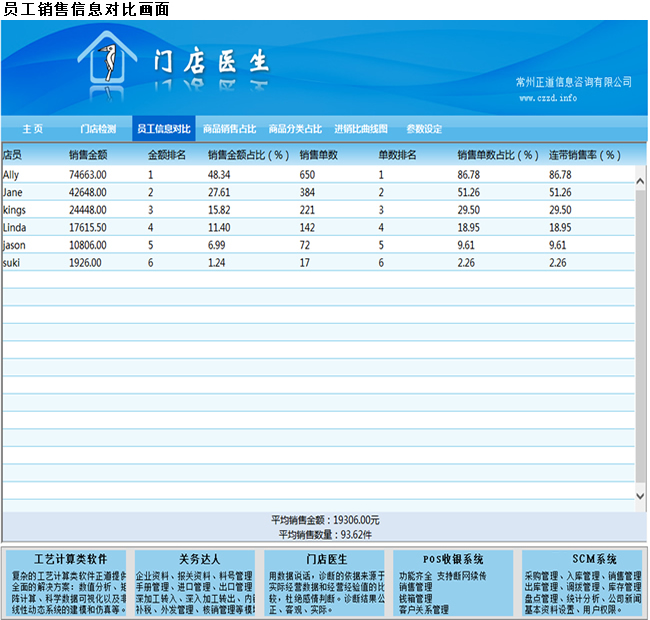The width and height of the screenshot is (650, 620).
Task: Open the 主页 tab
Action: pyautogui.click(x=33, y=129)
